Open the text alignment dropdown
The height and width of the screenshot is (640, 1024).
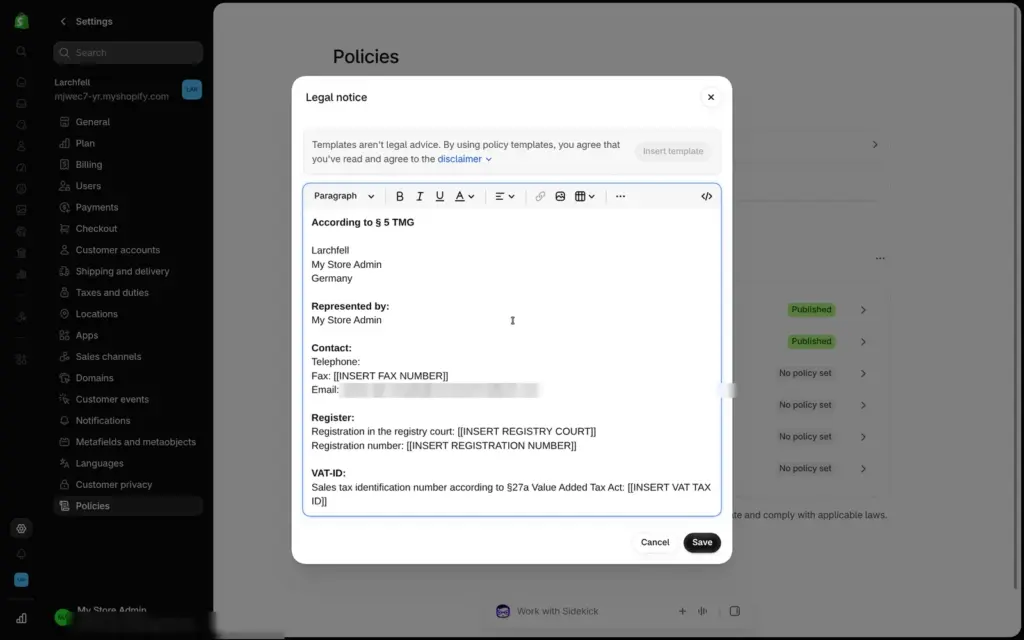(x=505, y=196)
